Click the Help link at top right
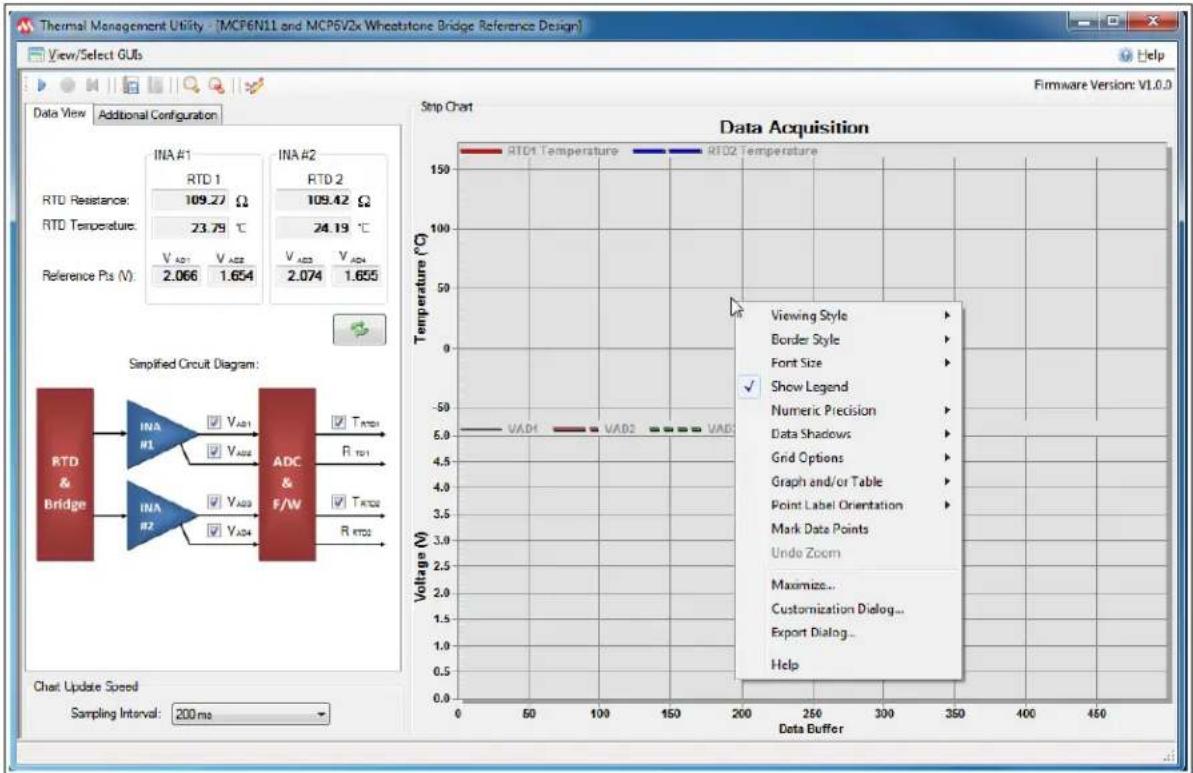The height and width of the screenshot is (773, 1193). pyautogui.click(x=1150, y=55)
